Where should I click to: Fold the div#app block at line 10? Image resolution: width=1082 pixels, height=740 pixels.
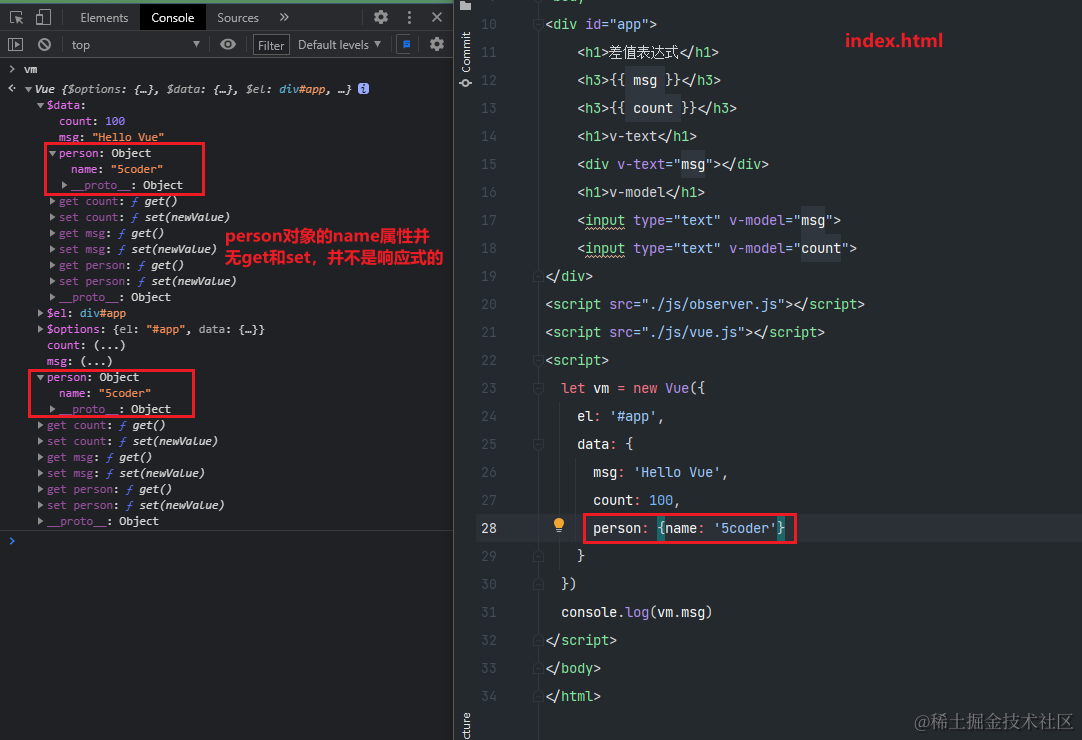(538, 25)
